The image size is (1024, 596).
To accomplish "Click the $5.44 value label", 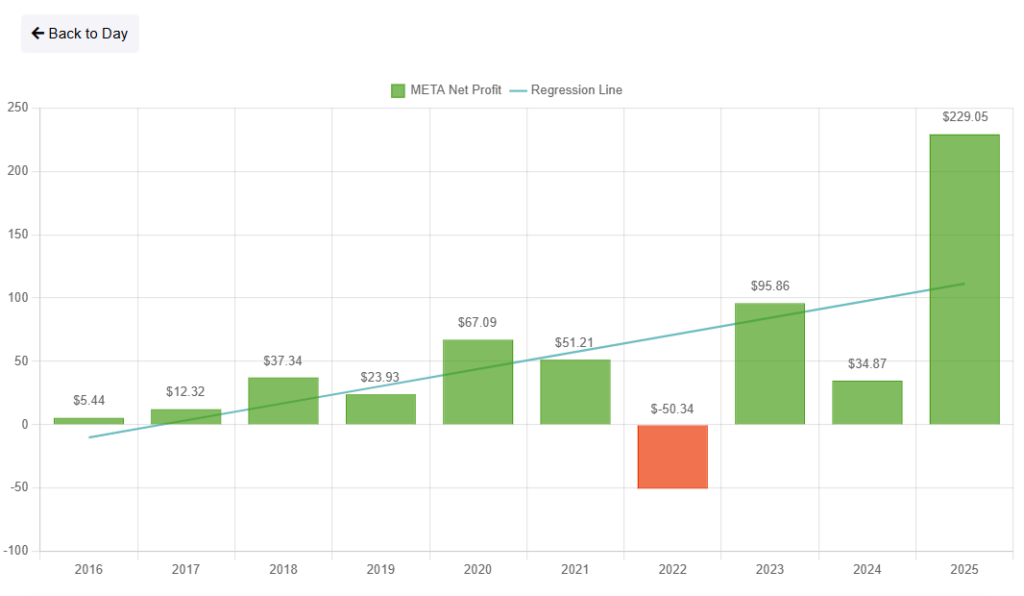I will pos(89,400).
